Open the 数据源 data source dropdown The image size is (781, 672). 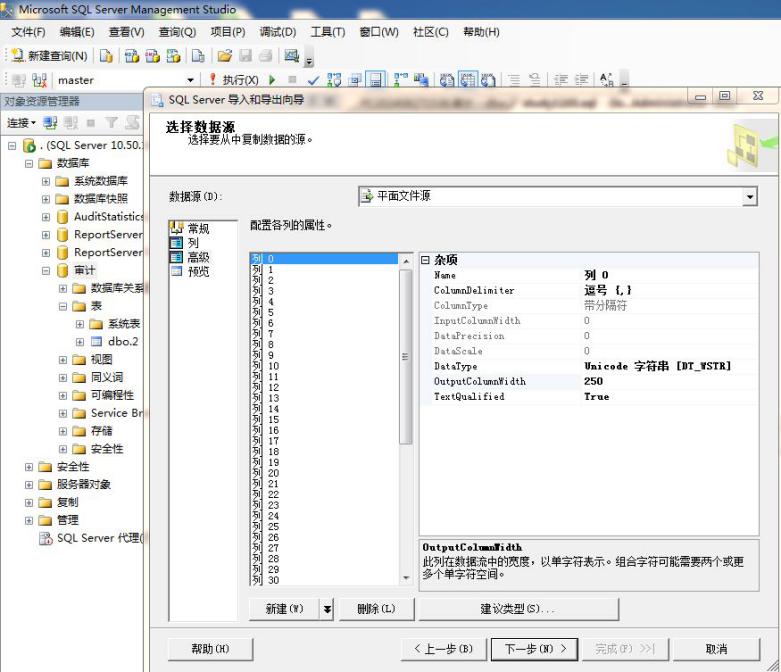pos(750,197)
